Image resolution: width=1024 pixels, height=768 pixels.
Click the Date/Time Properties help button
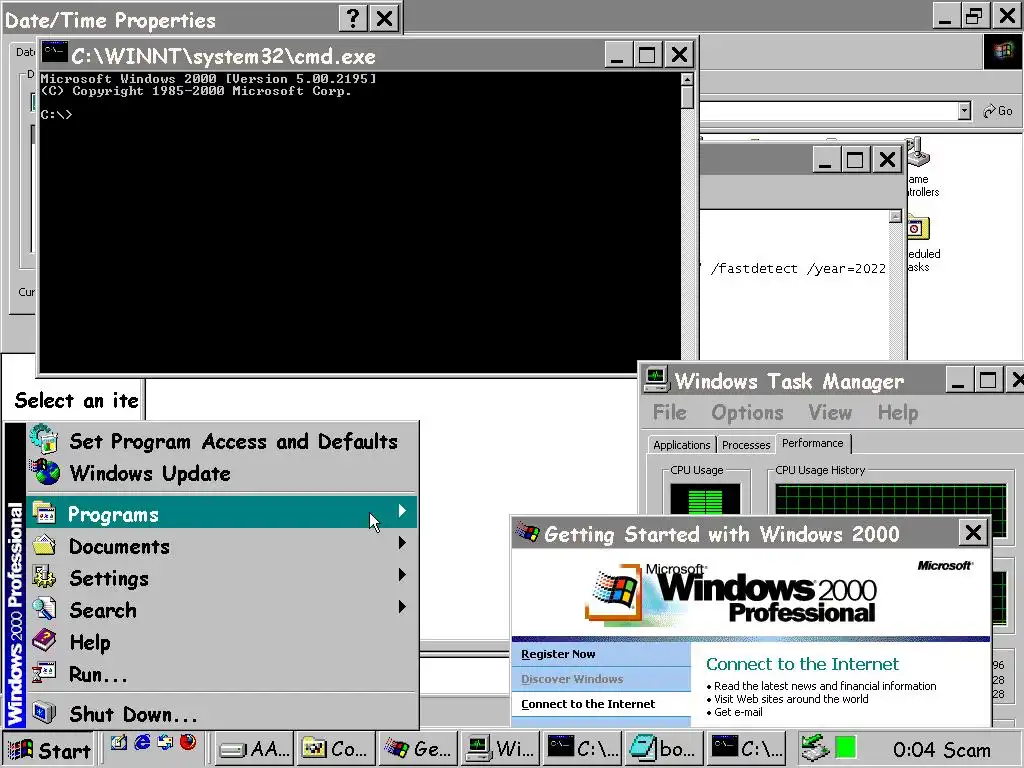pyautogui.click(x=353, y=18)
